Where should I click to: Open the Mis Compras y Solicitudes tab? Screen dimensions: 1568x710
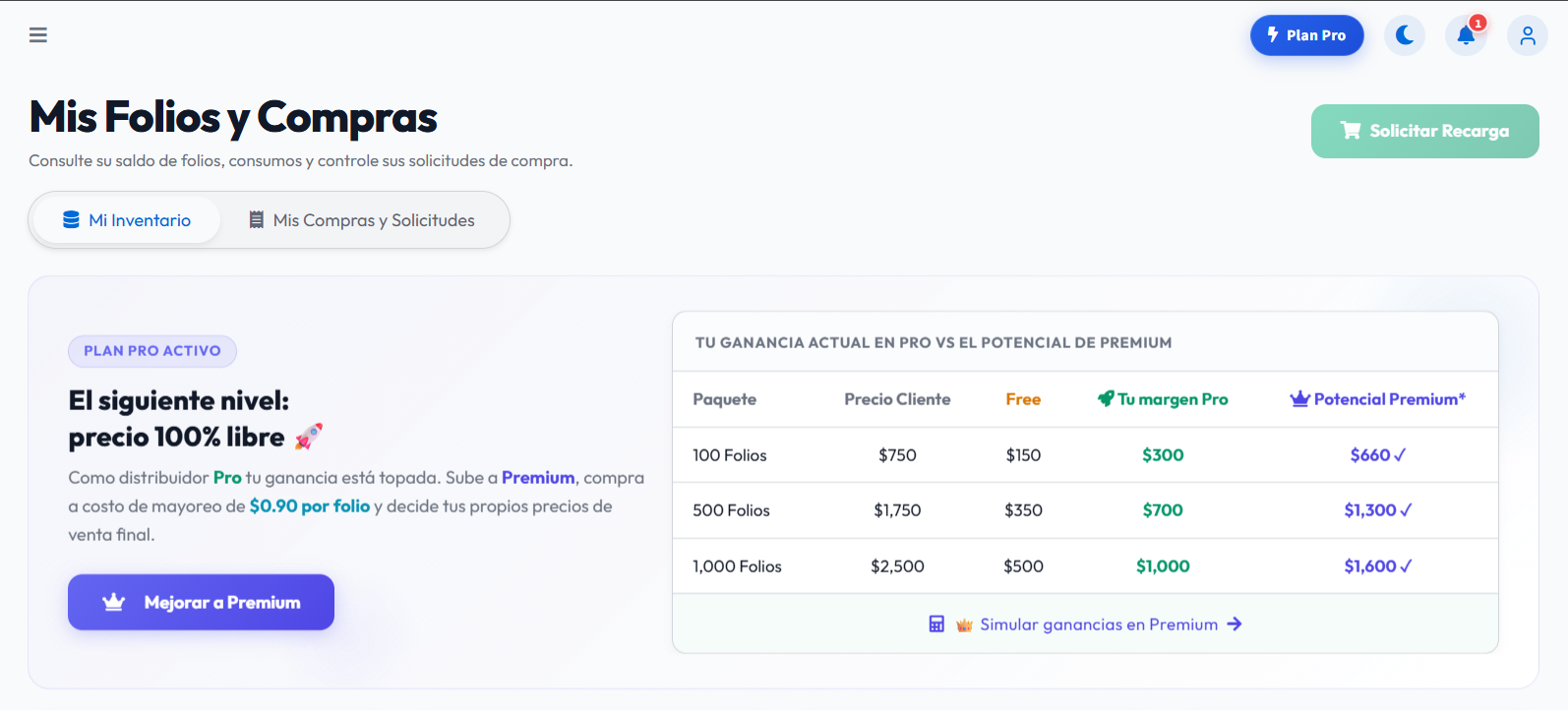click(362, 220)
